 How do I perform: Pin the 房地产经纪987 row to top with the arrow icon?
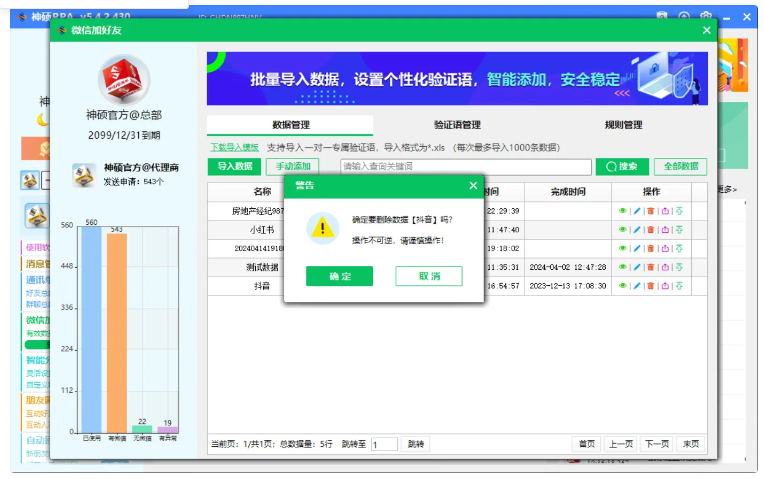[x=679, y=211]
